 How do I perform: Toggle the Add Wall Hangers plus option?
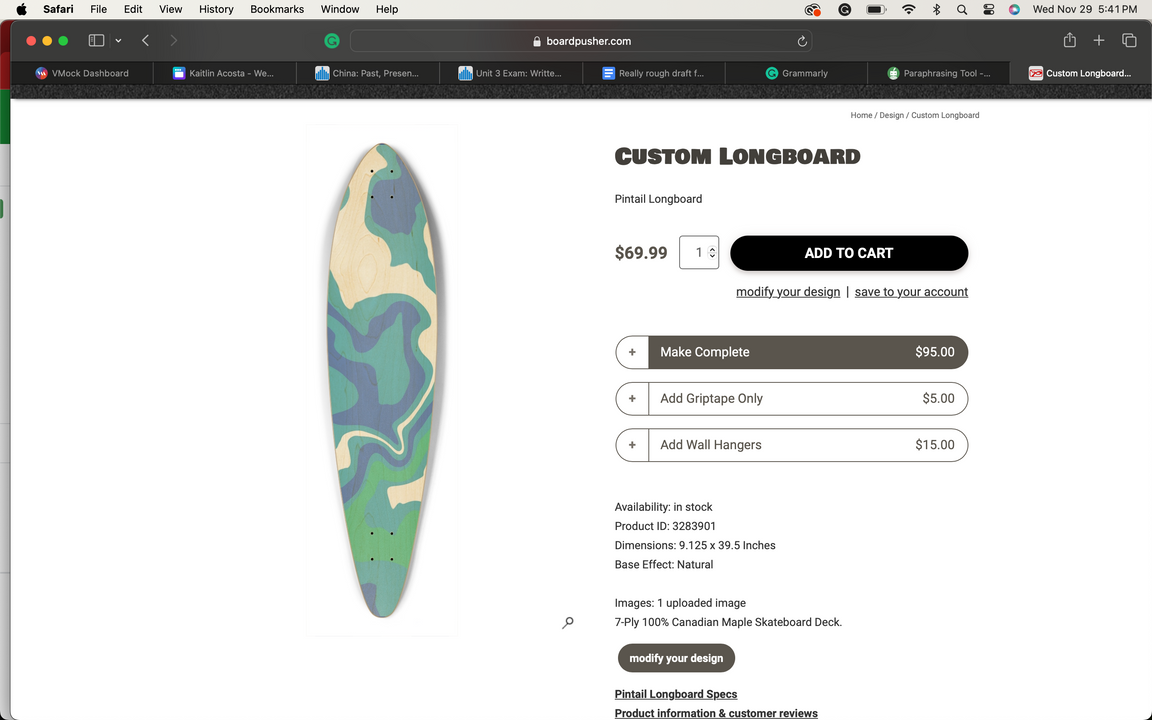coord(632,445)
